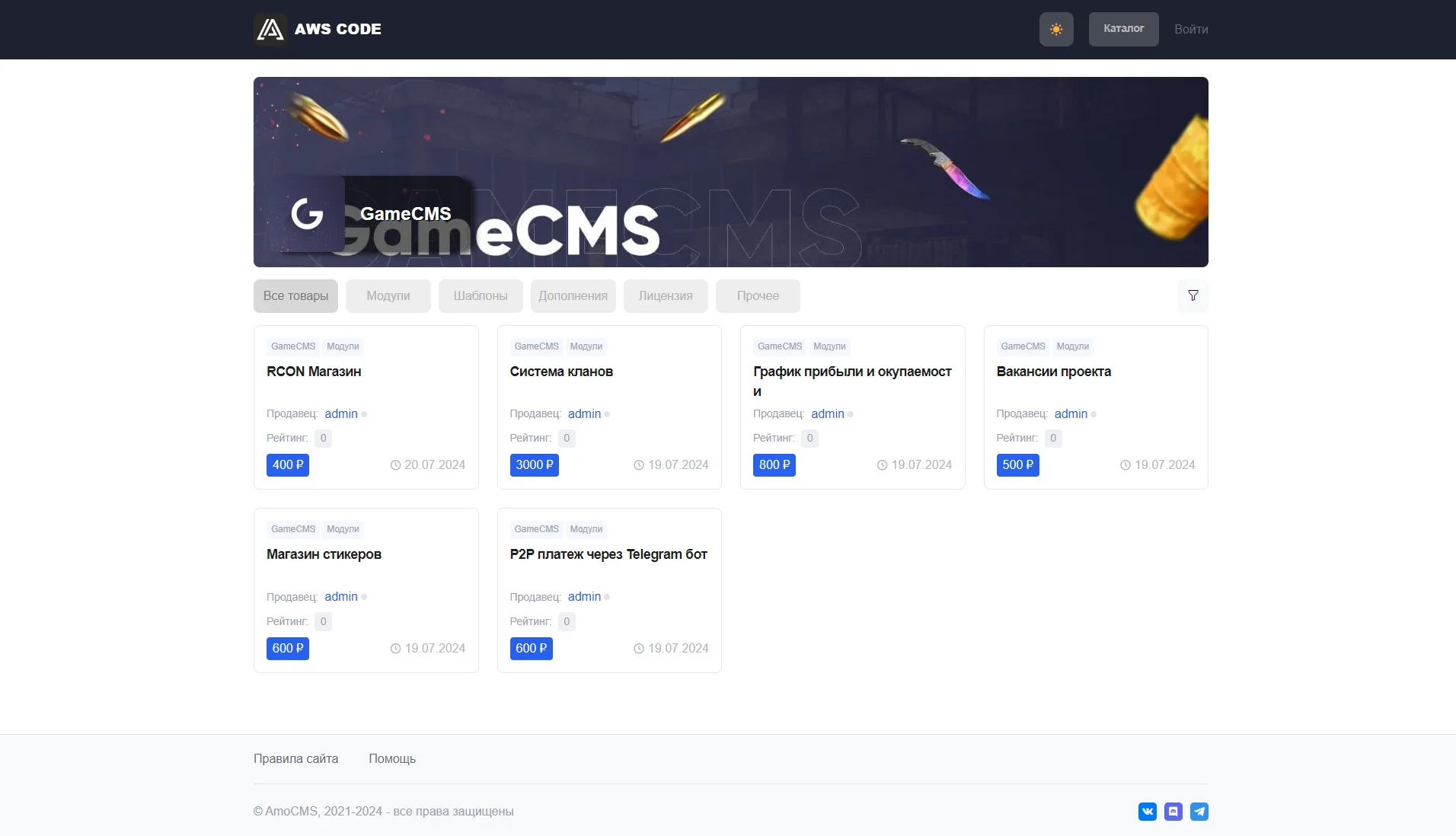Image resolution: width=1456 pixels, height=836 pixels.
Task: Open the Магазин стикеров product
Action: 324,554
